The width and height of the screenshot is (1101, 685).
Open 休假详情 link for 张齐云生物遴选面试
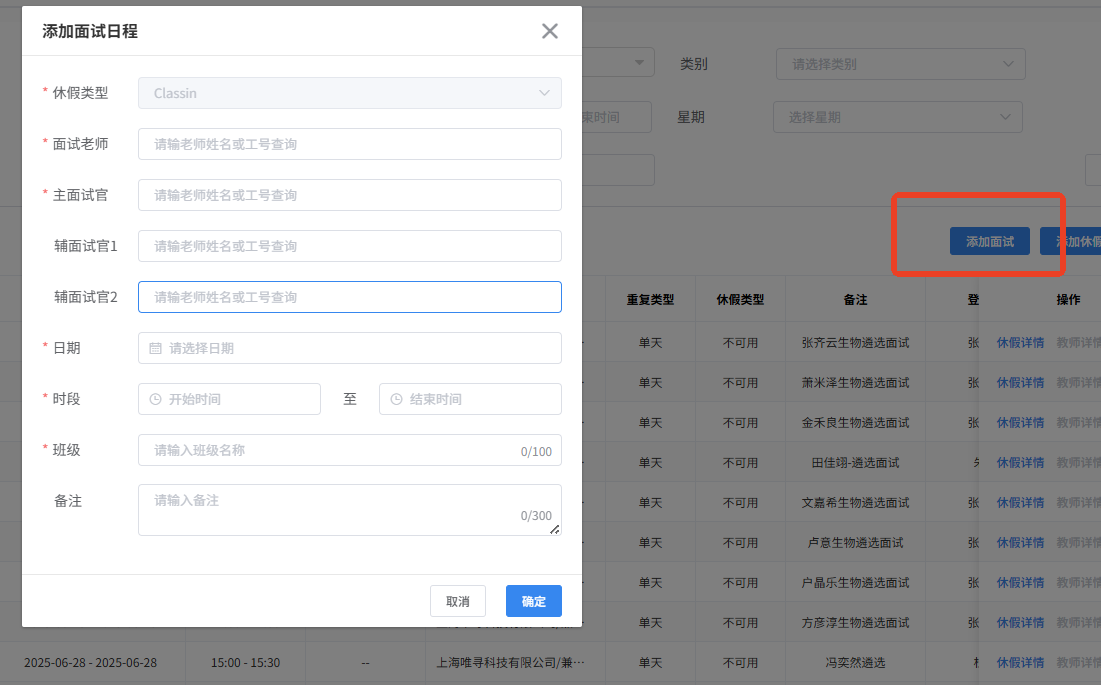(x=1020, y=343)
